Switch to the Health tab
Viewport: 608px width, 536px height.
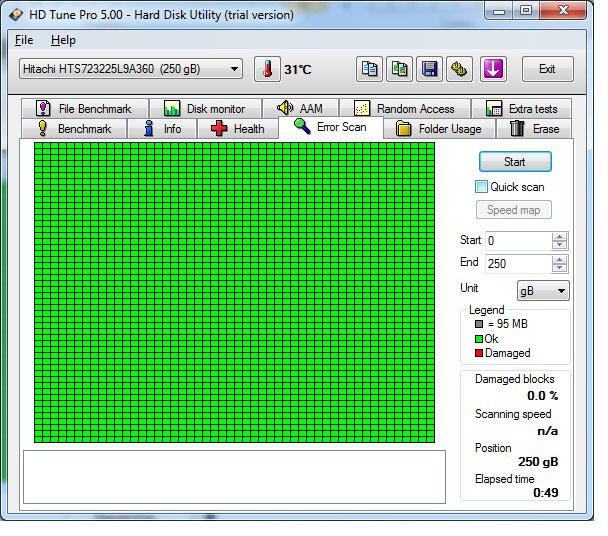(238, 129)
